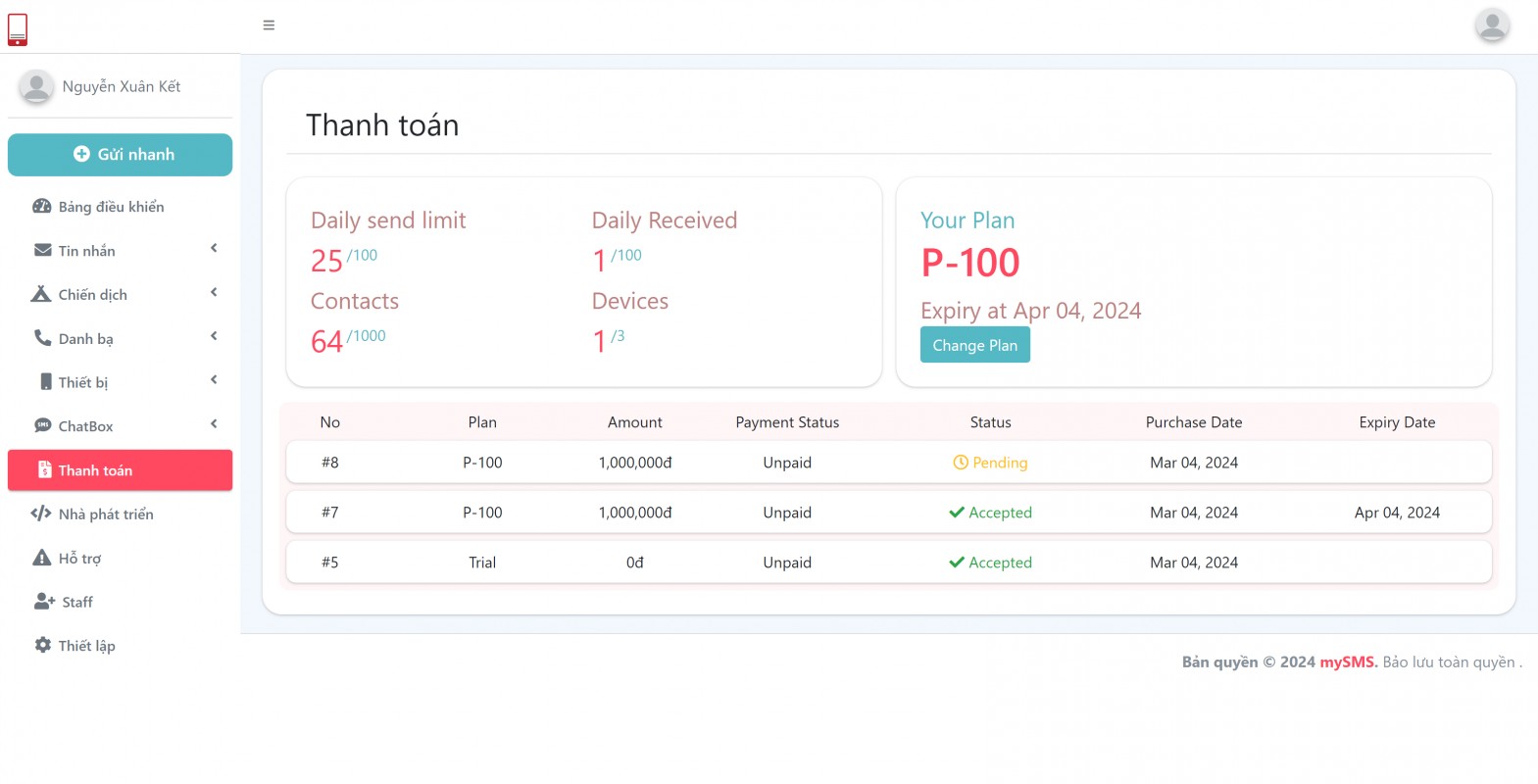Select payment row #8 with Pending status
1538x784 pixels.
888,463
